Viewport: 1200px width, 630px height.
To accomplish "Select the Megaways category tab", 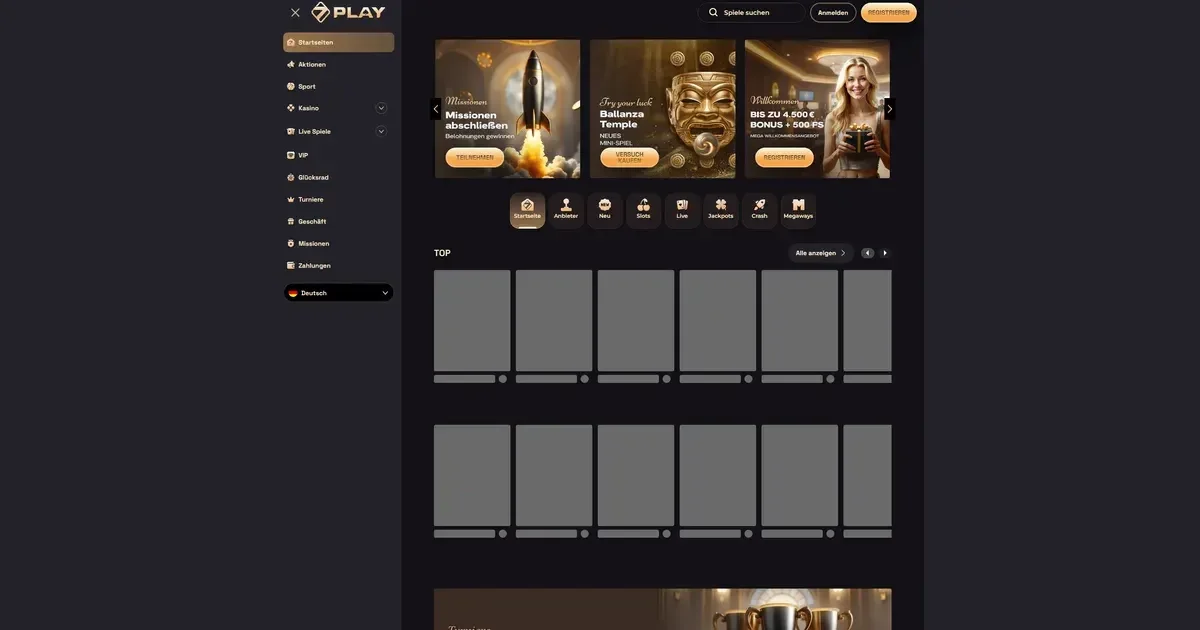I will point(798,210).
